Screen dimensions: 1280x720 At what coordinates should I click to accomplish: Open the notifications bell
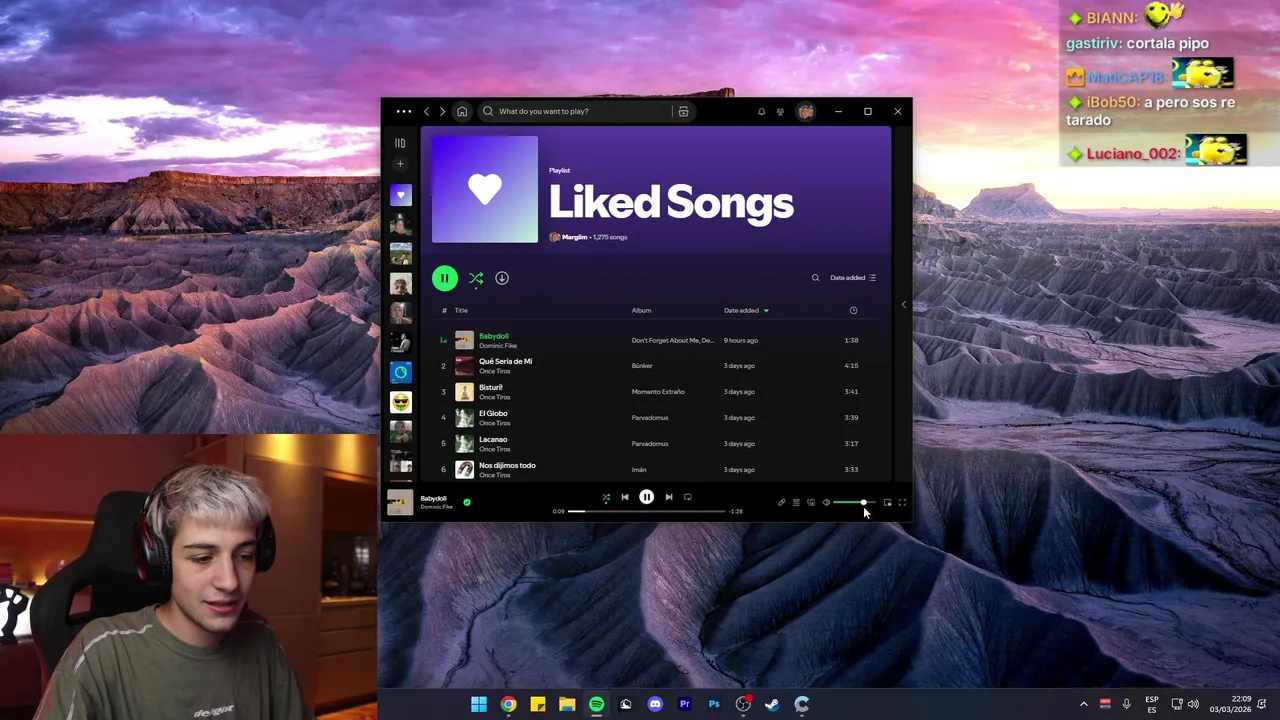click(761, 111)
